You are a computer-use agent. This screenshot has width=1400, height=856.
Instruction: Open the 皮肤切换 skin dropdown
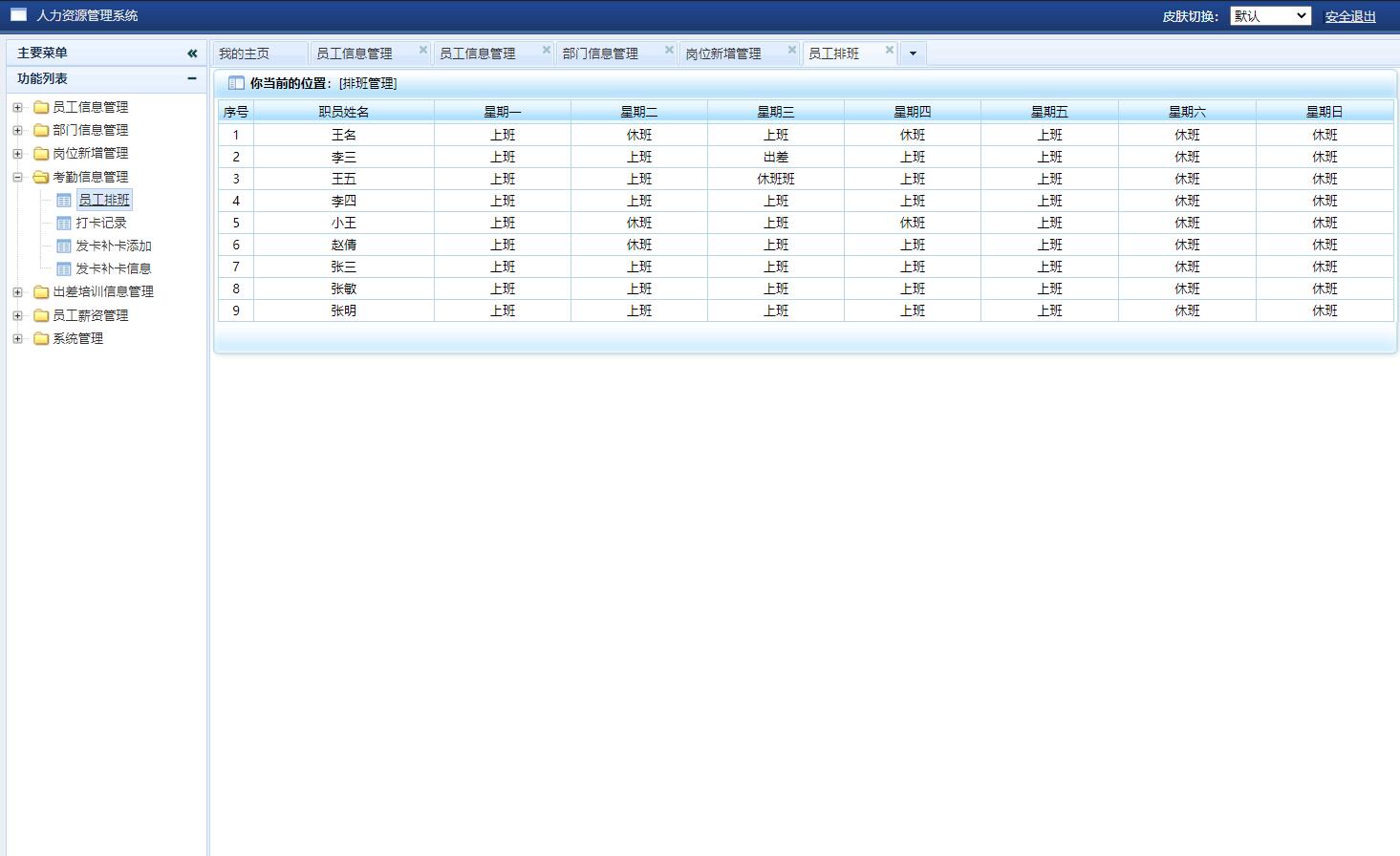click(1270, 15)
